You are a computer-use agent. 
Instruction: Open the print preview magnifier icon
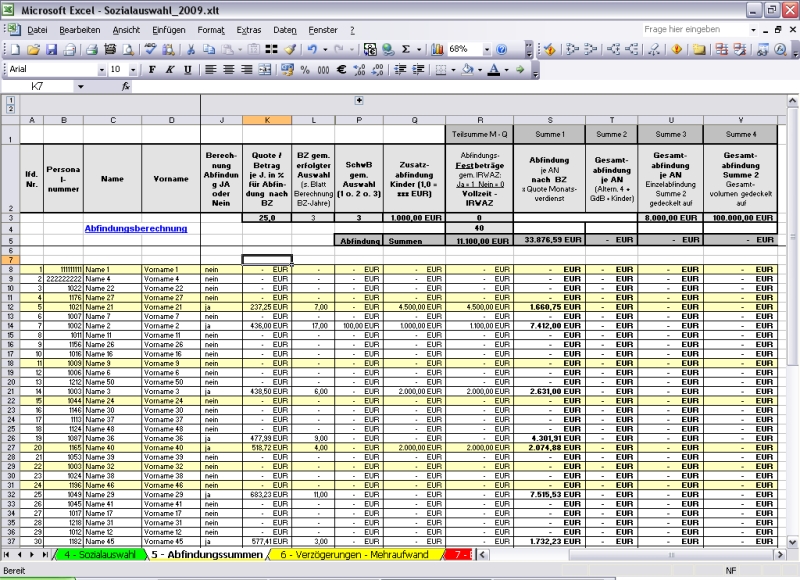point(129,49)
